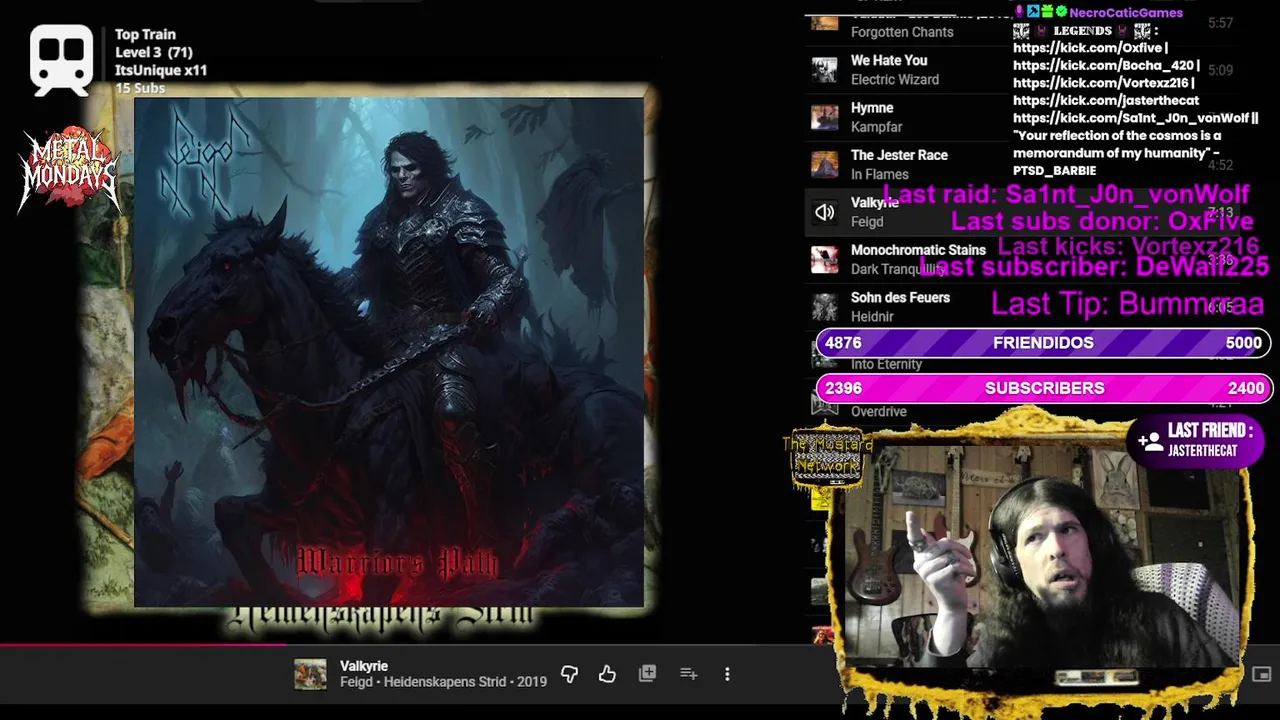Open the three-dot more actions menu
The height and width of the screenshot is (720, 1280).
click(x=727, y=674)
